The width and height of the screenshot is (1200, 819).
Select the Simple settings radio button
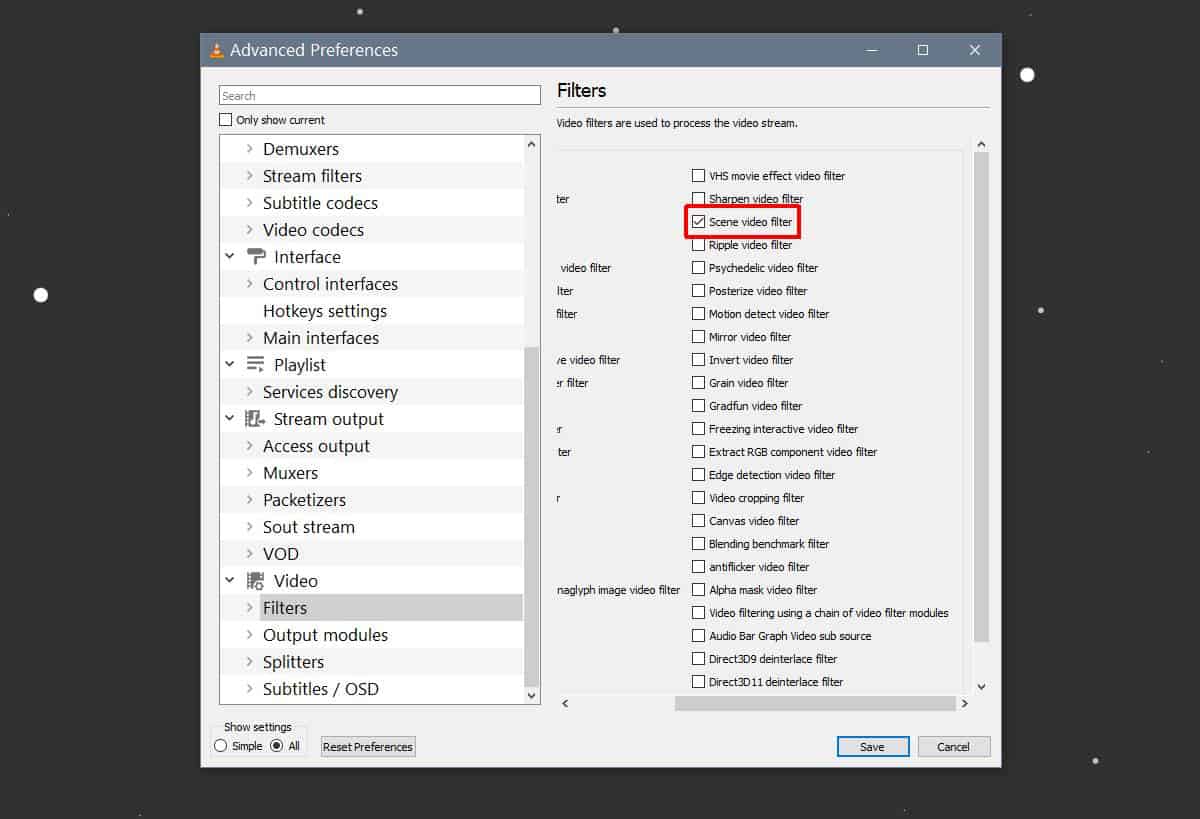click(x=218, y=745)
